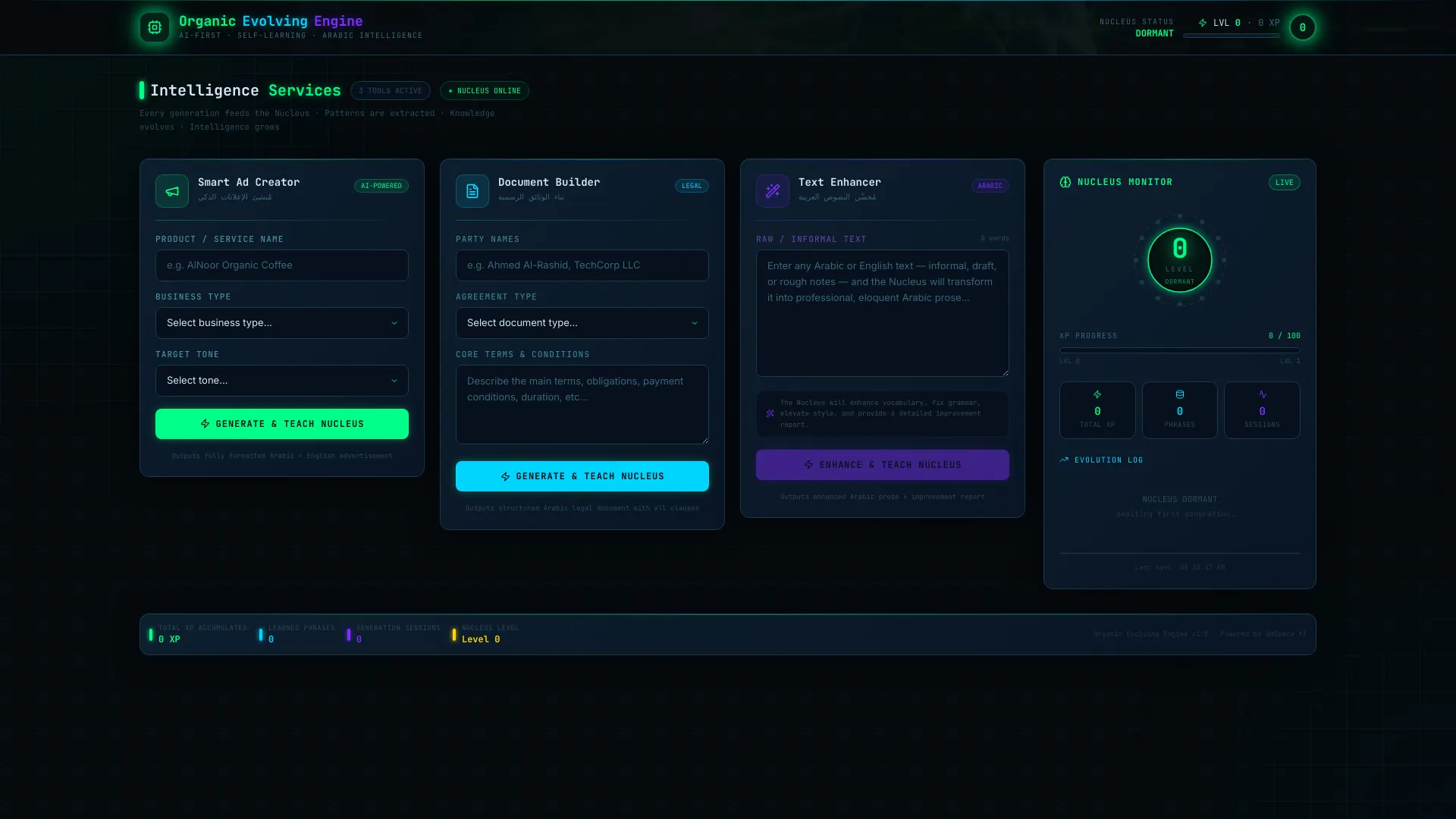Click the Document Builder file icon
Viewport: 1456px width, 819px height.
point(472,191)
